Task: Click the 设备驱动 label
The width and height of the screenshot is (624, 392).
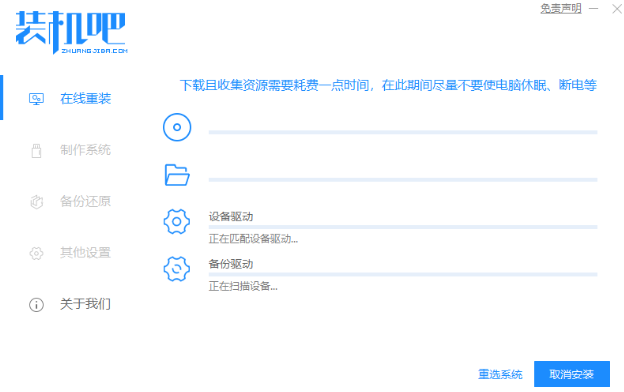Action: click(231, 217)
